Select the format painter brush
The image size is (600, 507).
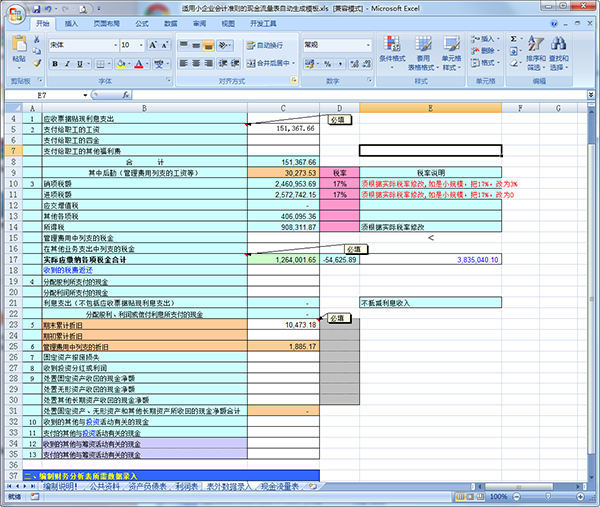tap(37, 63)
